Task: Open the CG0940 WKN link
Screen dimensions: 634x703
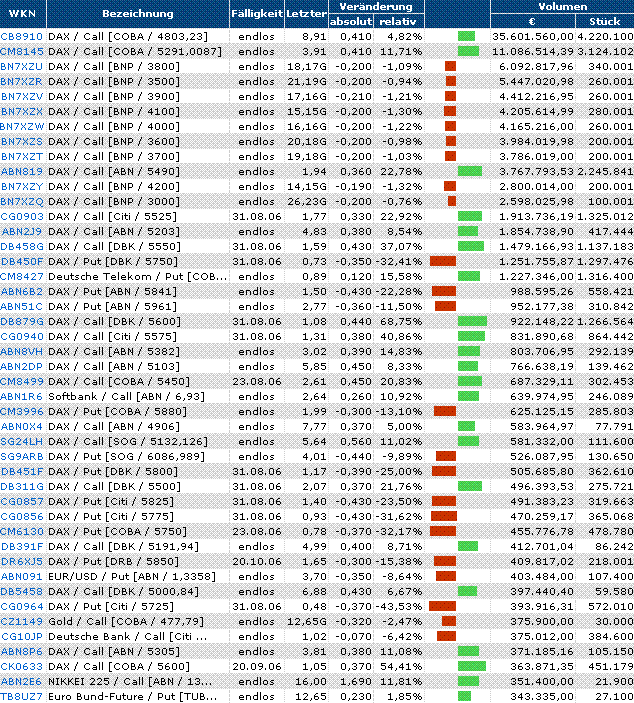Action: coord(22,337)
